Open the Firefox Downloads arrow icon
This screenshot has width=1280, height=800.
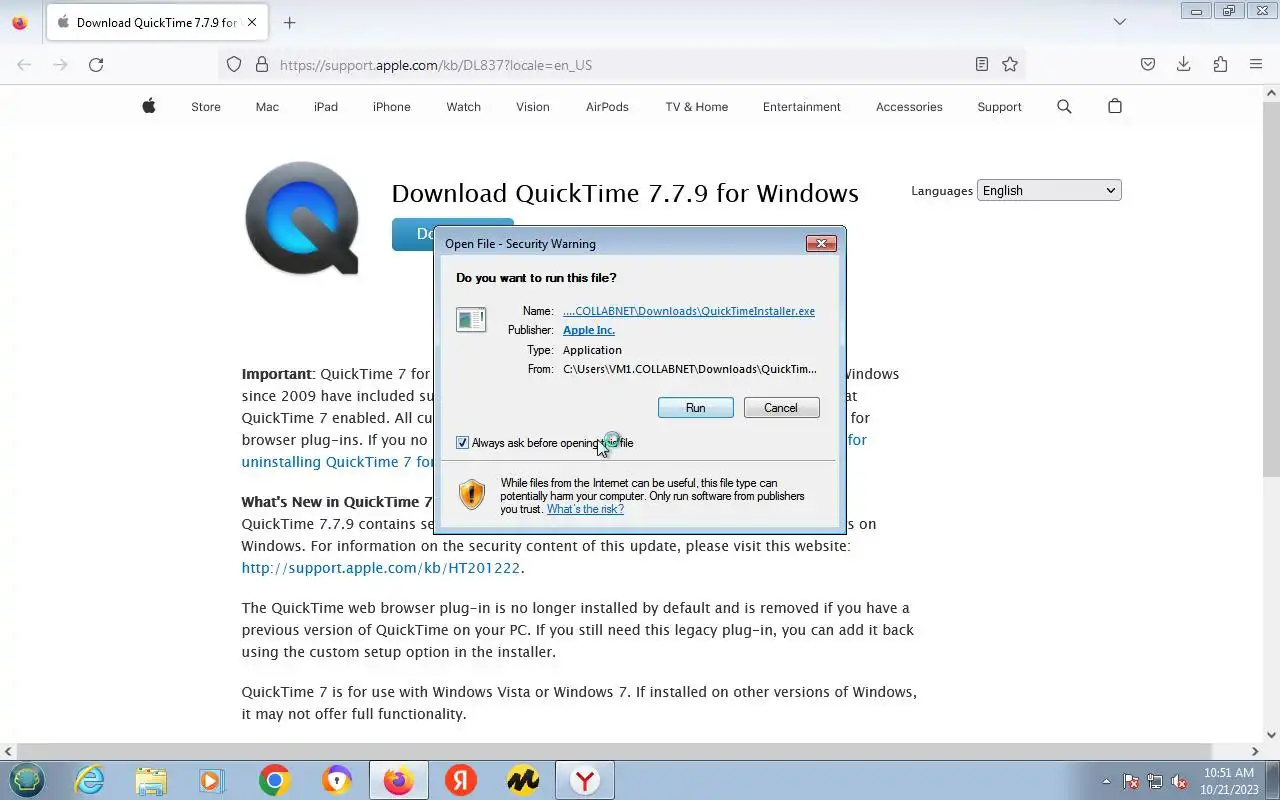1184,64
